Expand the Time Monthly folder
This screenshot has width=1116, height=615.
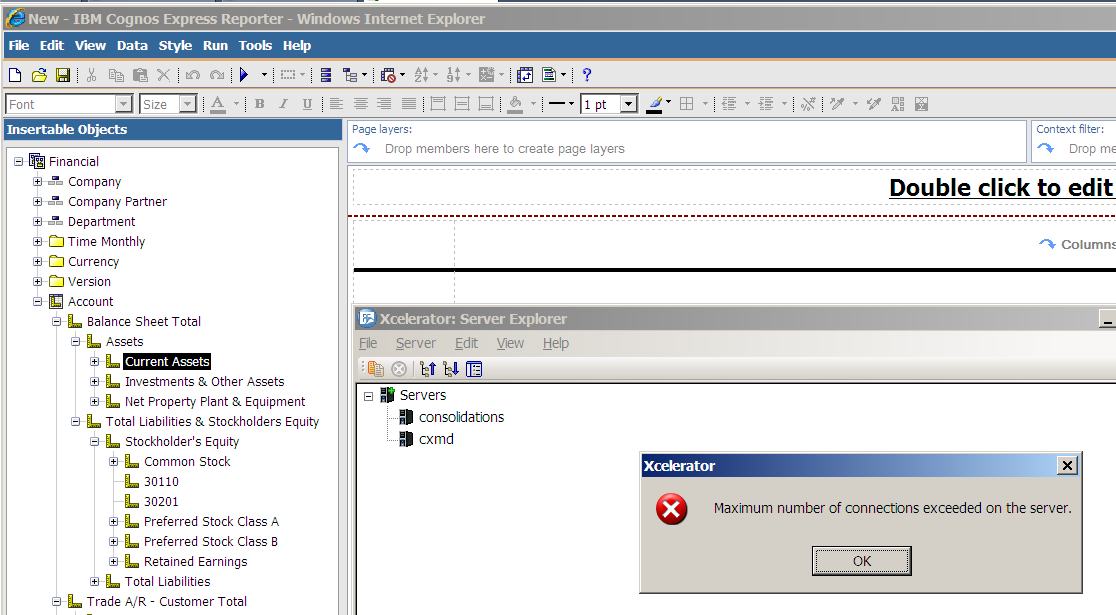pos(38,241)
